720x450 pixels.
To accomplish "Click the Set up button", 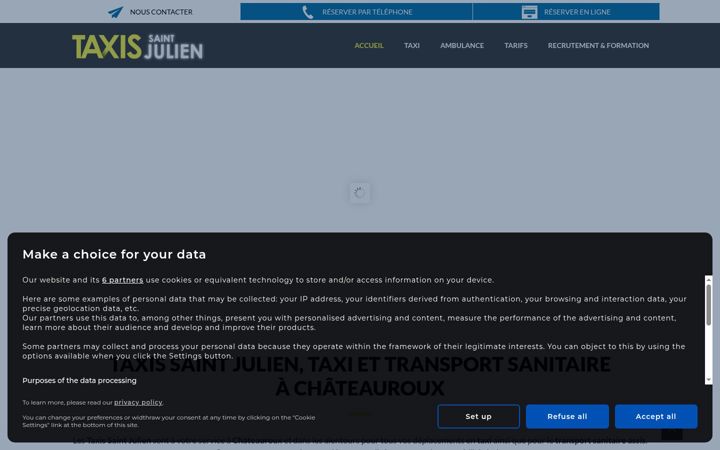I will point(478,416).
